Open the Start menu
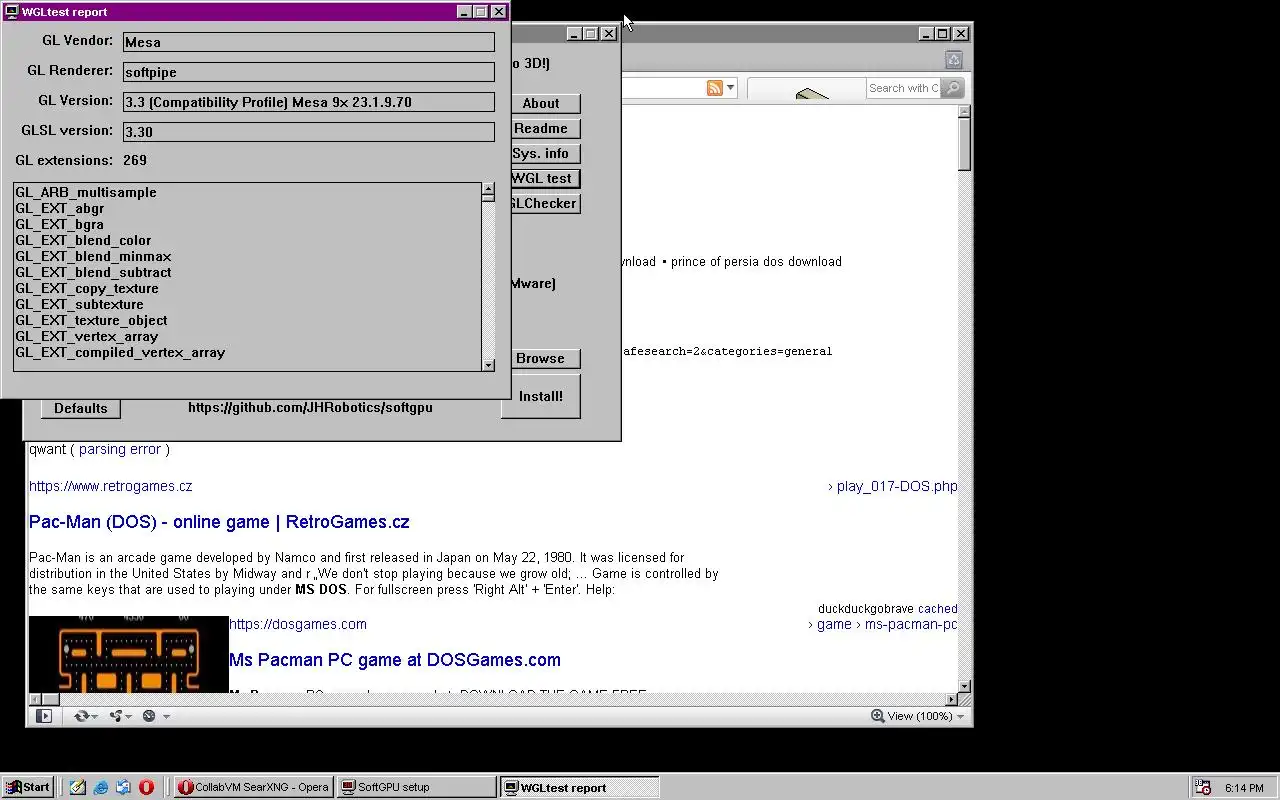 [x=27, y=787]
